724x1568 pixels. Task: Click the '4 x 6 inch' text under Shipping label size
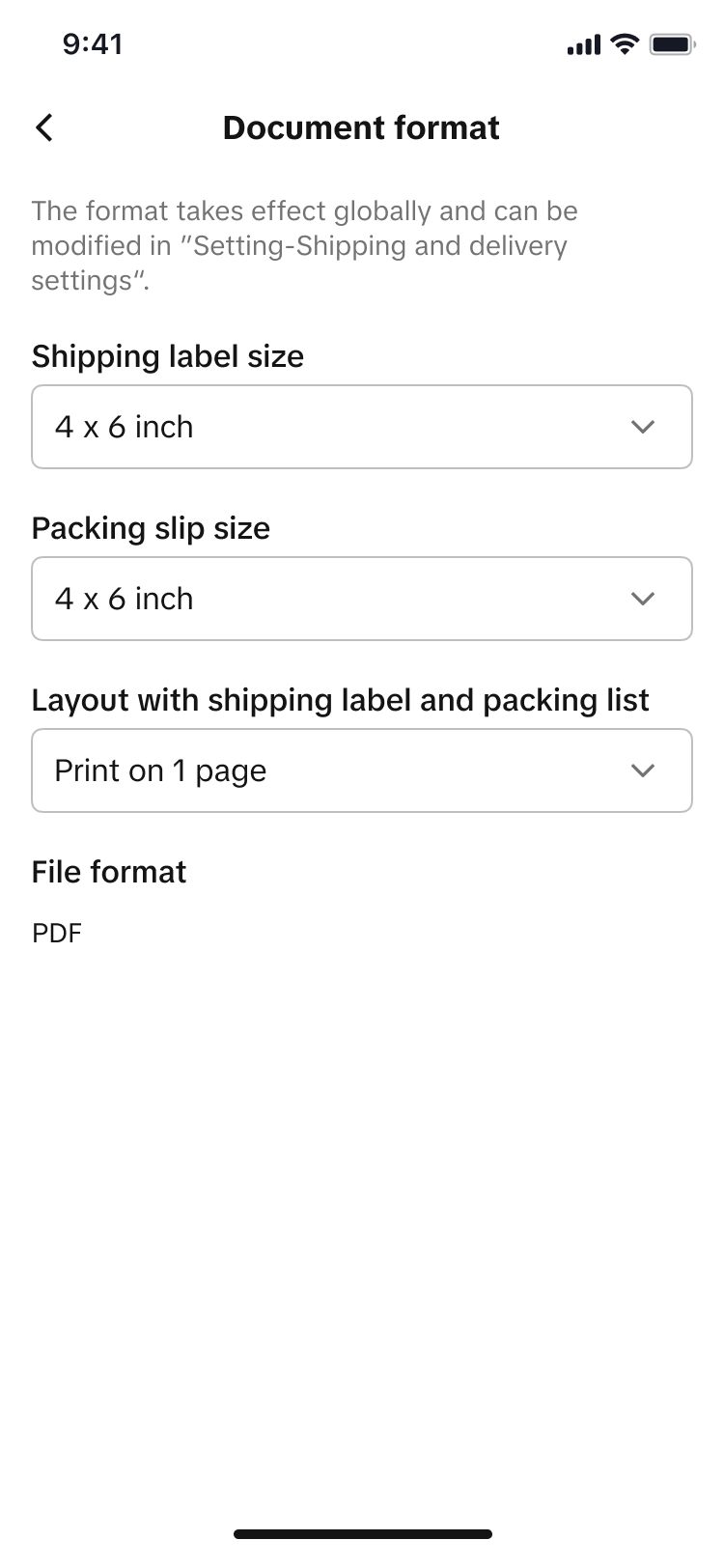click(125, 427)
